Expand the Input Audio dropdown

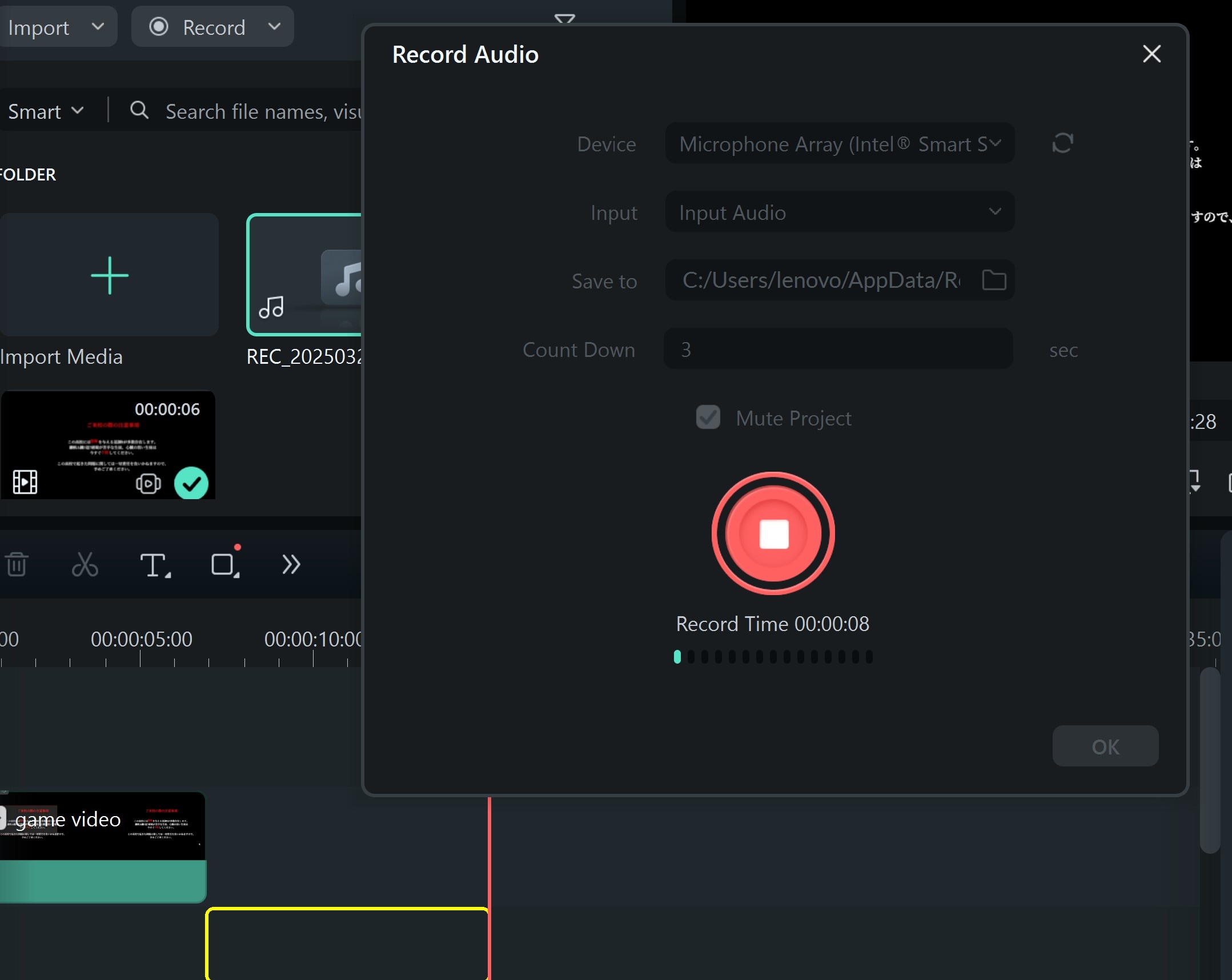[839, 212]
